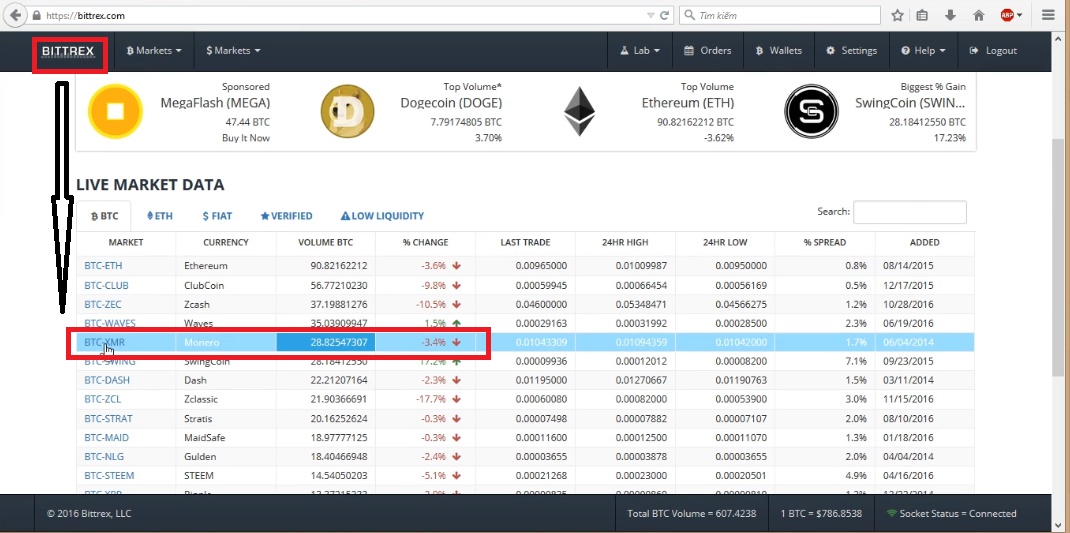
Task: Click the Dogecoin logo
Action: (x=347, y=111)
